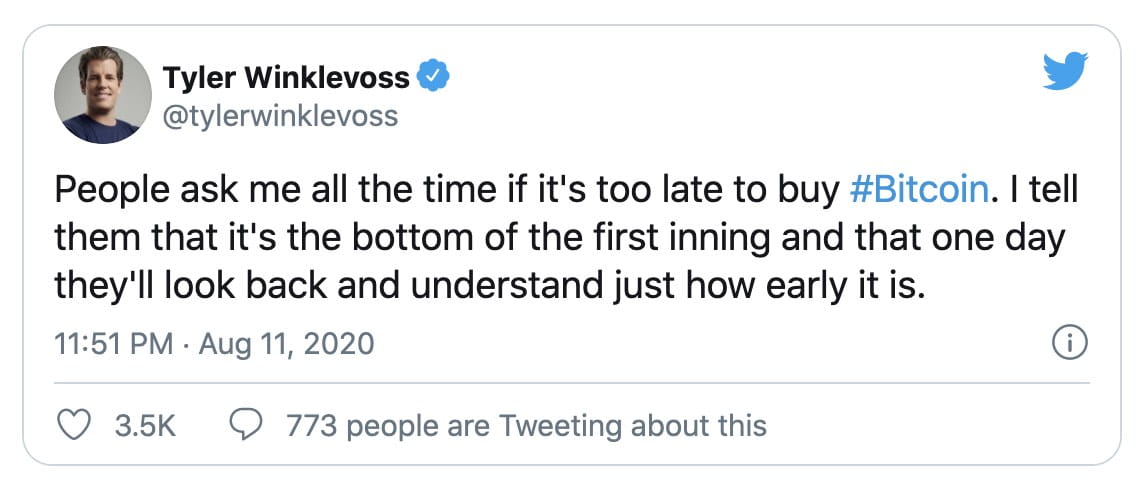Click the "I tell" text after #Bitcoin

1045,191
